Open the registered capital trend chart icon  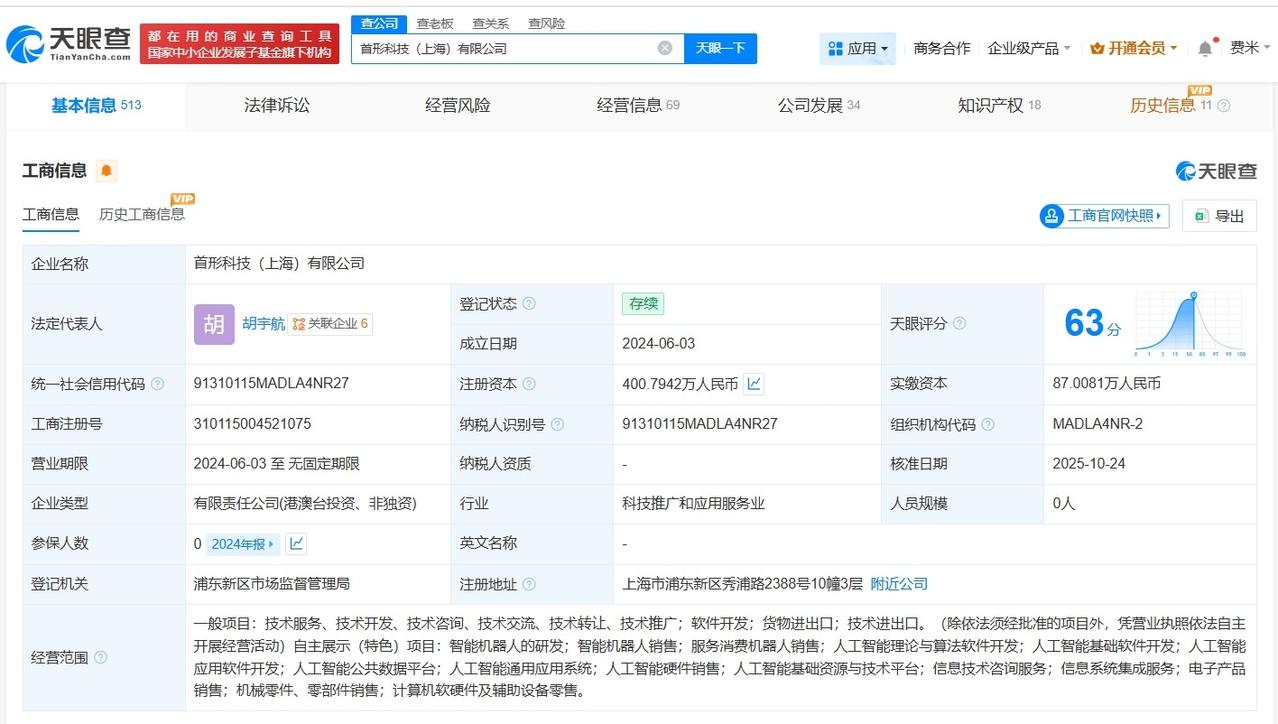pos(754,384)
